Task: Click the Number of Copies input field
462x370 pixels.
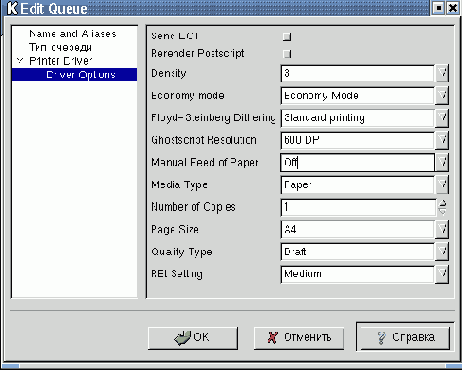Action: (x=358, y=207)
